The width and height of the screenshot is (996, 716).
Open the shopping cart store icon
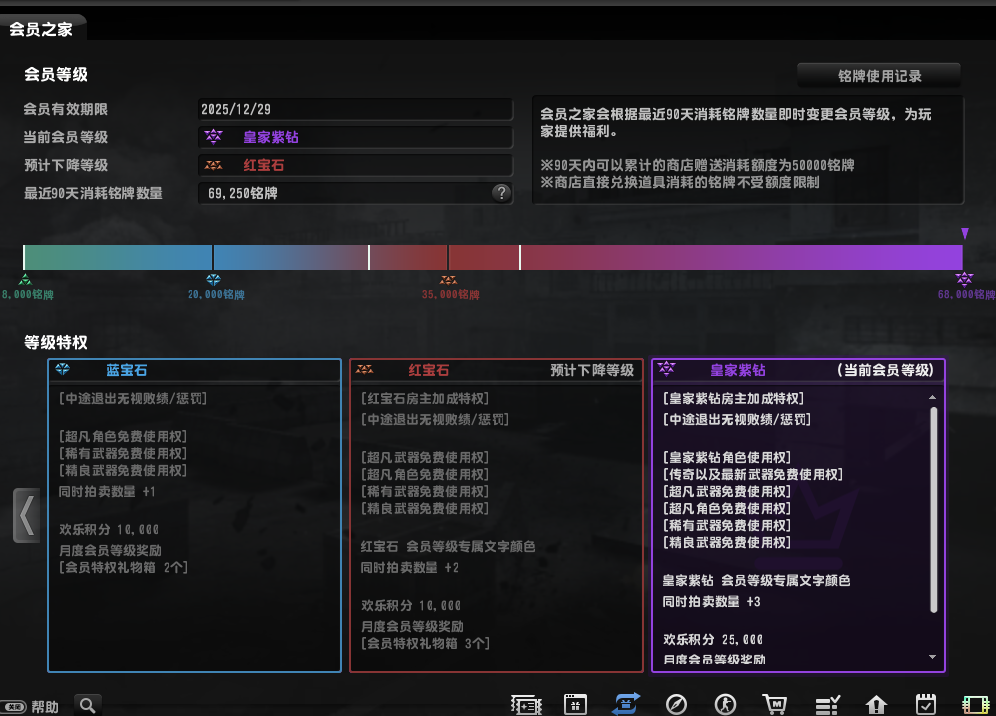click(x=775, y=705)
